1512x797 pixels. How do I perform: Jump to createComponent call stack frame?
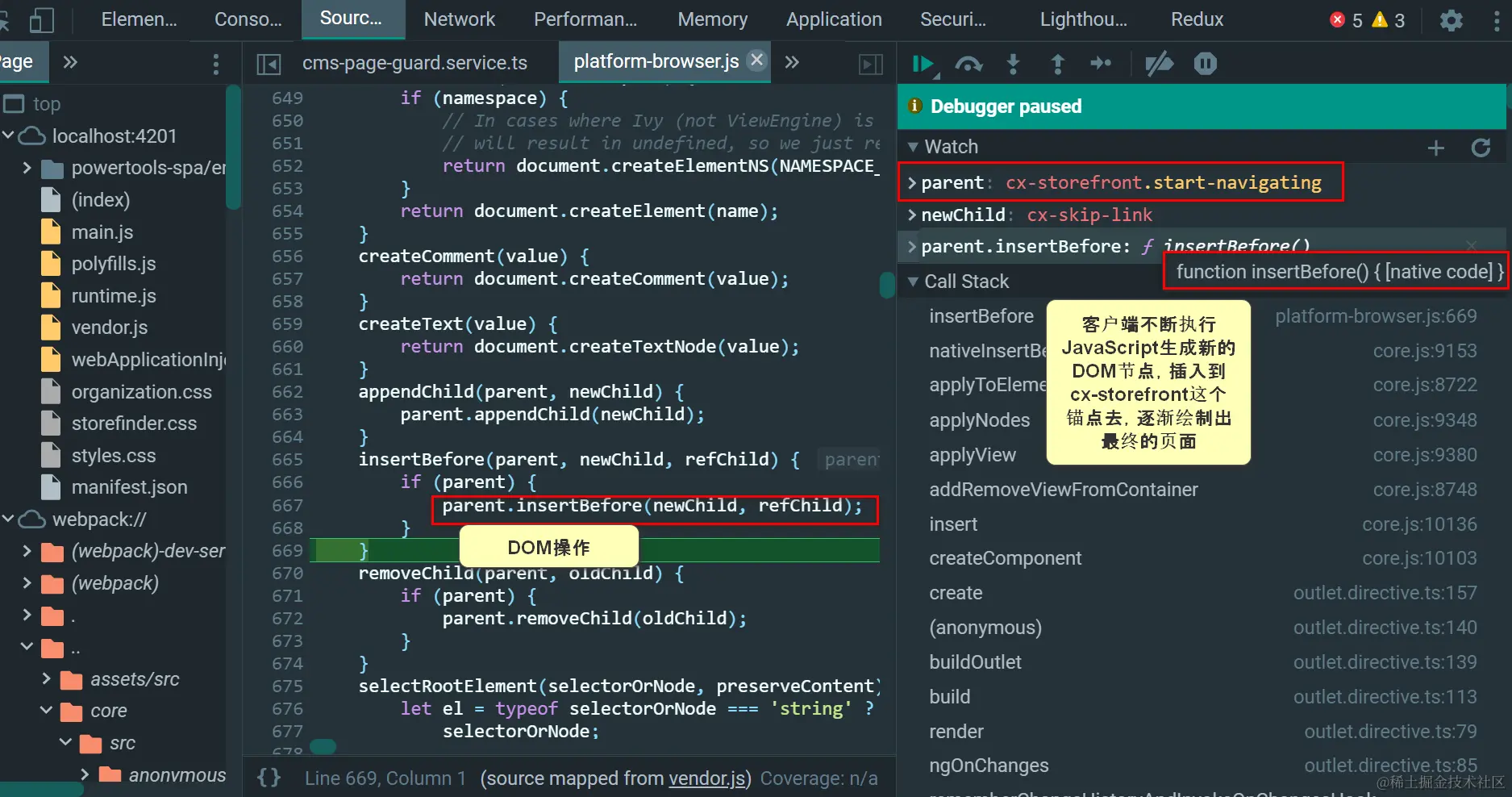1005,558
